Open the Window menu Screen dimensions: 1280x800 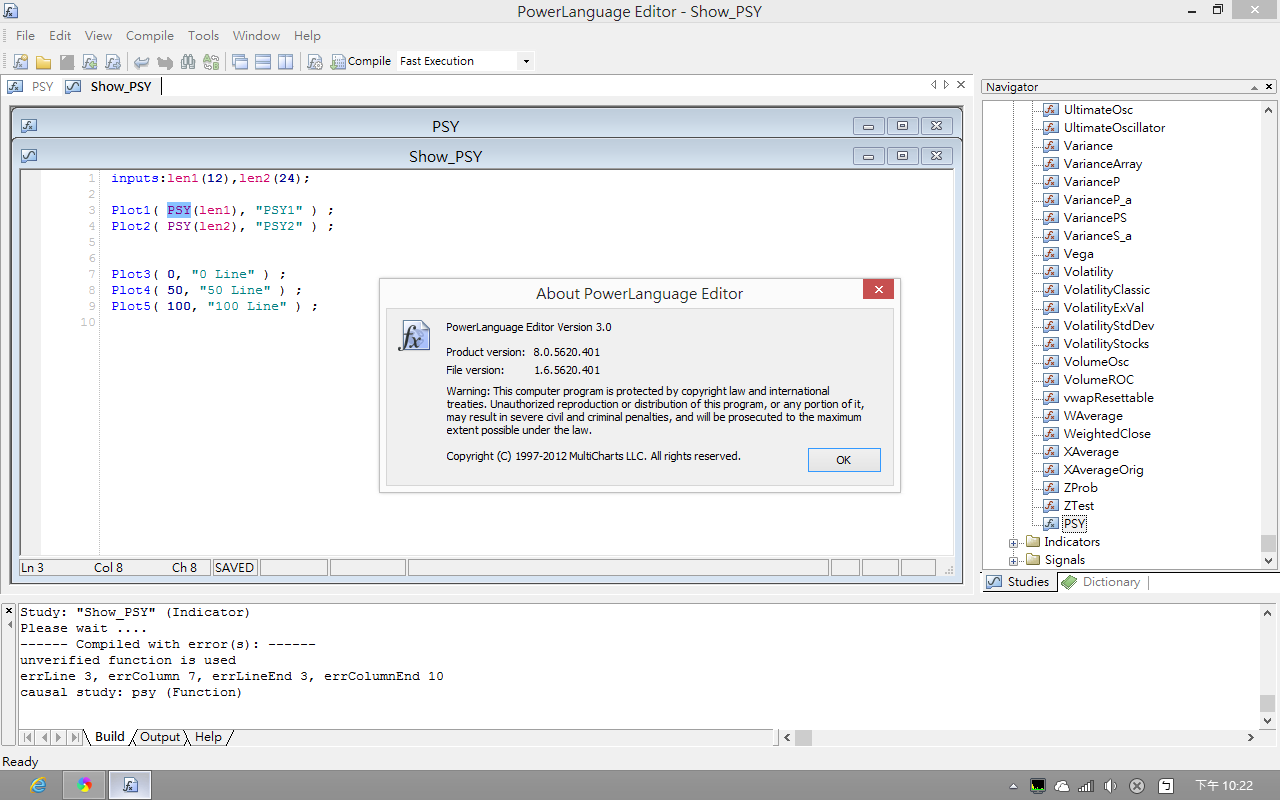256,35
